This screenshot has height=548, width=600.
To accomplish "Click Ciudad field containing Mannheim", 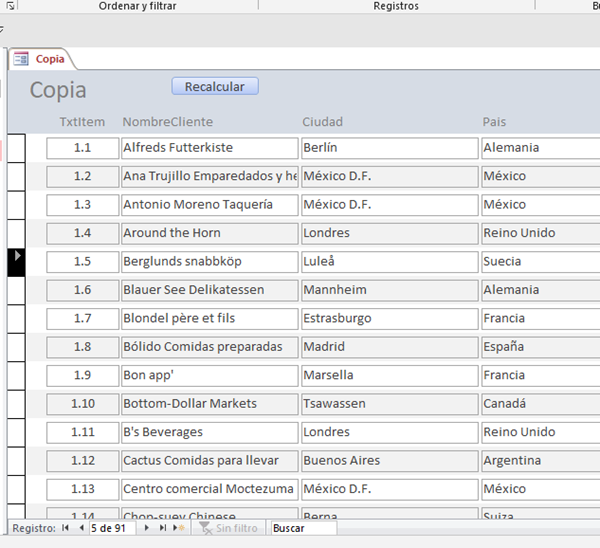I will pyautogui.click(x=389, y=290).
